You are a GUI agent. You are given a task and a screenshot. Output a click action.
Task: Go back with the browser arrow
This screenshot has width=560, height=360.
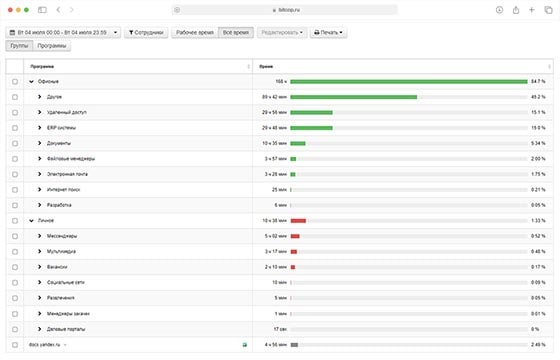pos(58,10)
